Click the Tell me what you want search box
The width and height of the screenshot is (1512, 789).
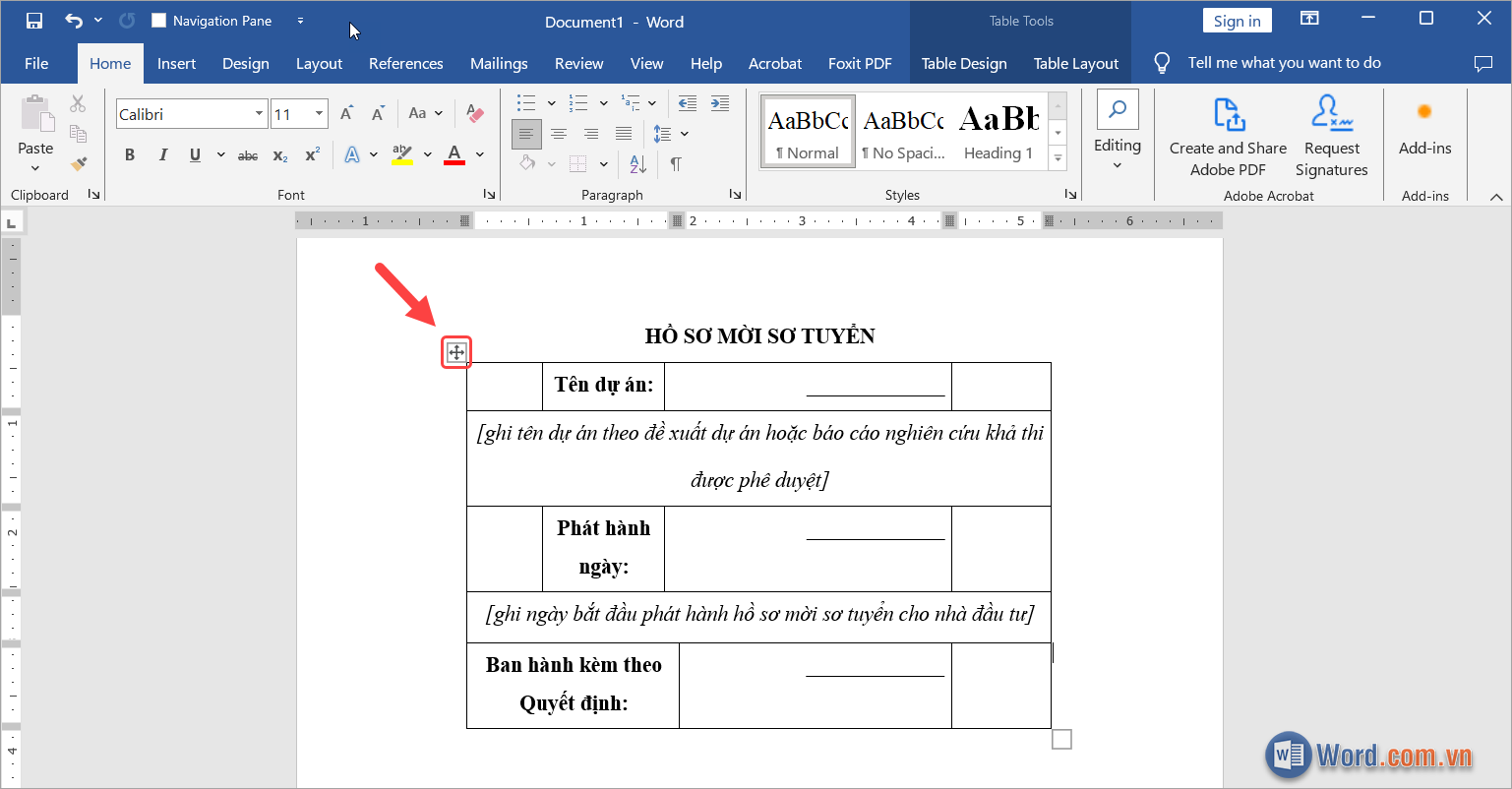pyautogui.click(x=1284, y=63)
